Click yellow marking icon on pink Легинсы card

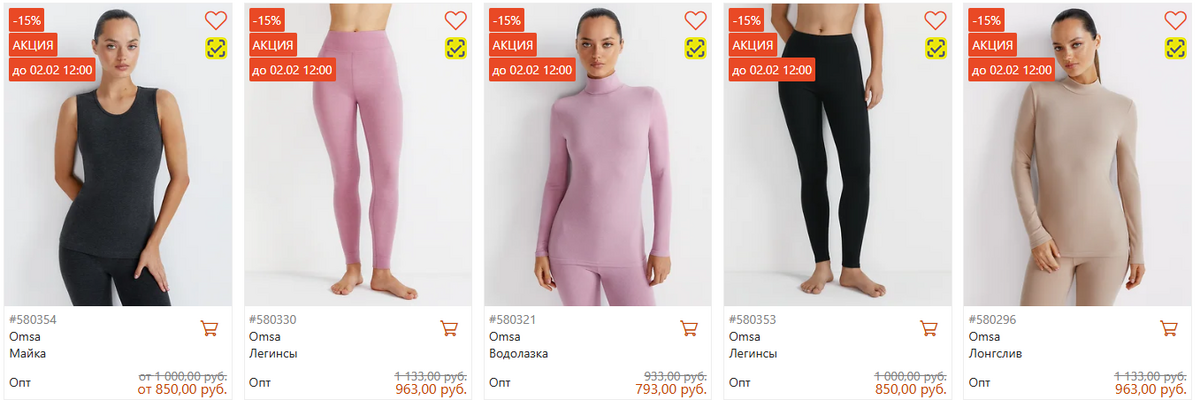[456, 48]
